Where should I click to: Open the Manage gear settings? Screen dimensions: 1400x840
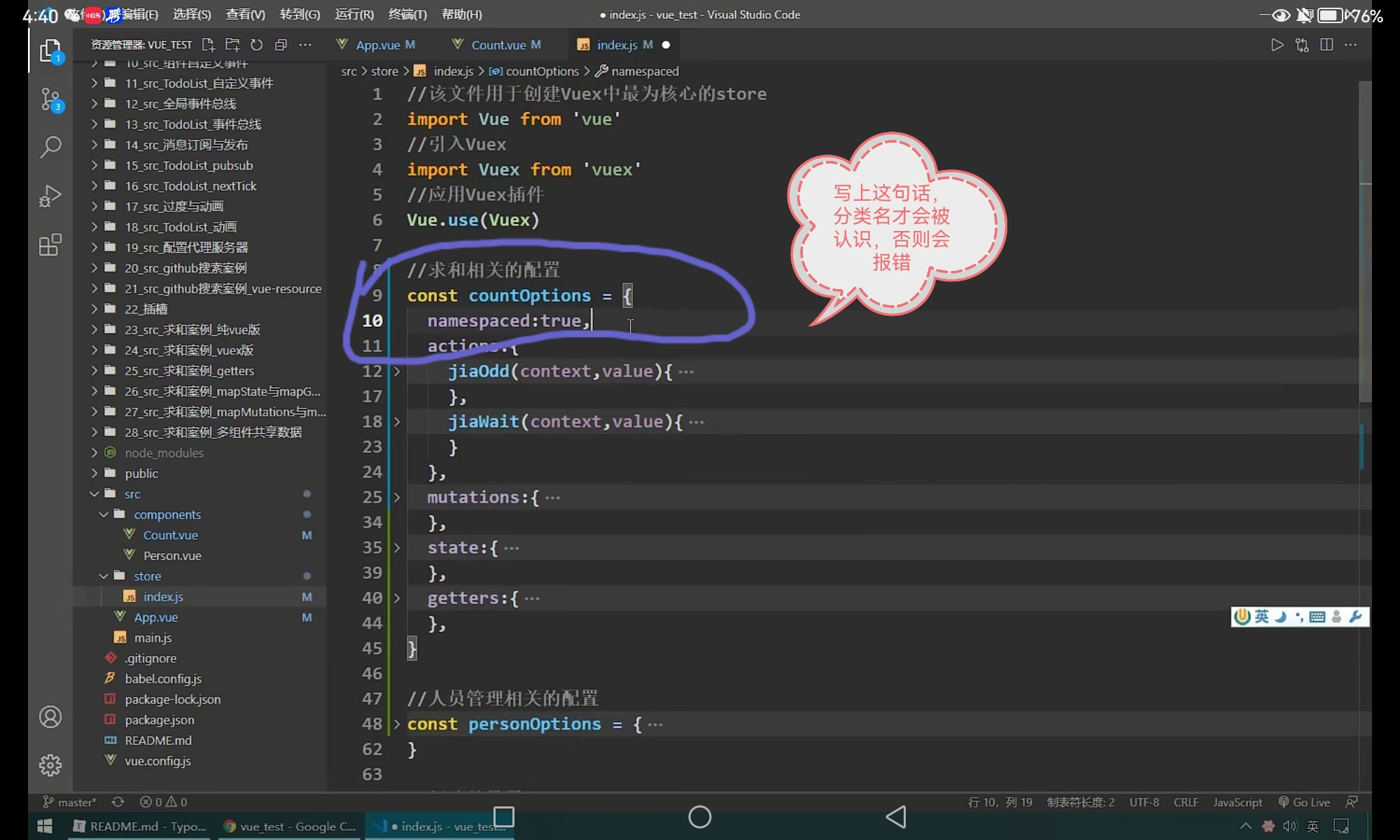[50, 765]
